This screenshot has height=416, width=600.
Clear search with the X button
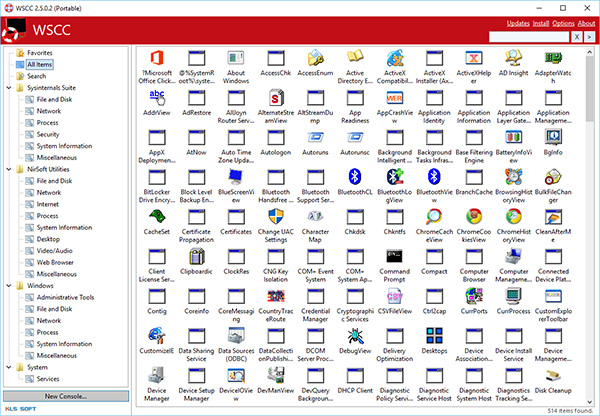[577, 37]
